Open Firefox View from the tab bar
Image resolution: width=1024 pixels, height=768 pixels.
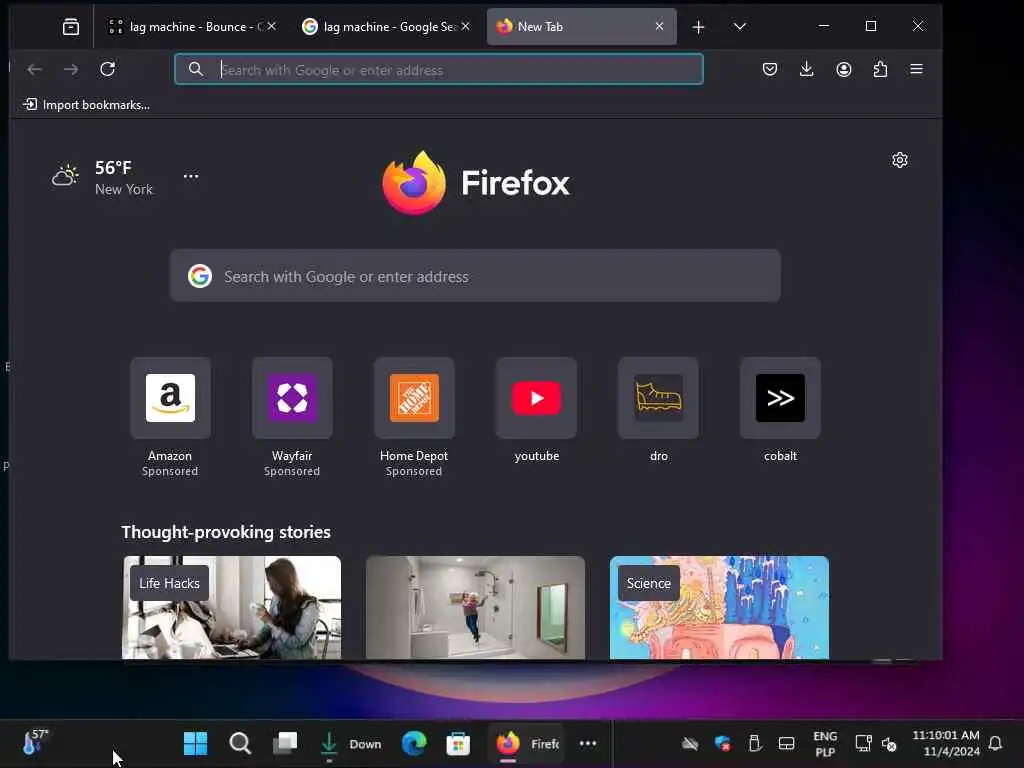coord(71,27)
